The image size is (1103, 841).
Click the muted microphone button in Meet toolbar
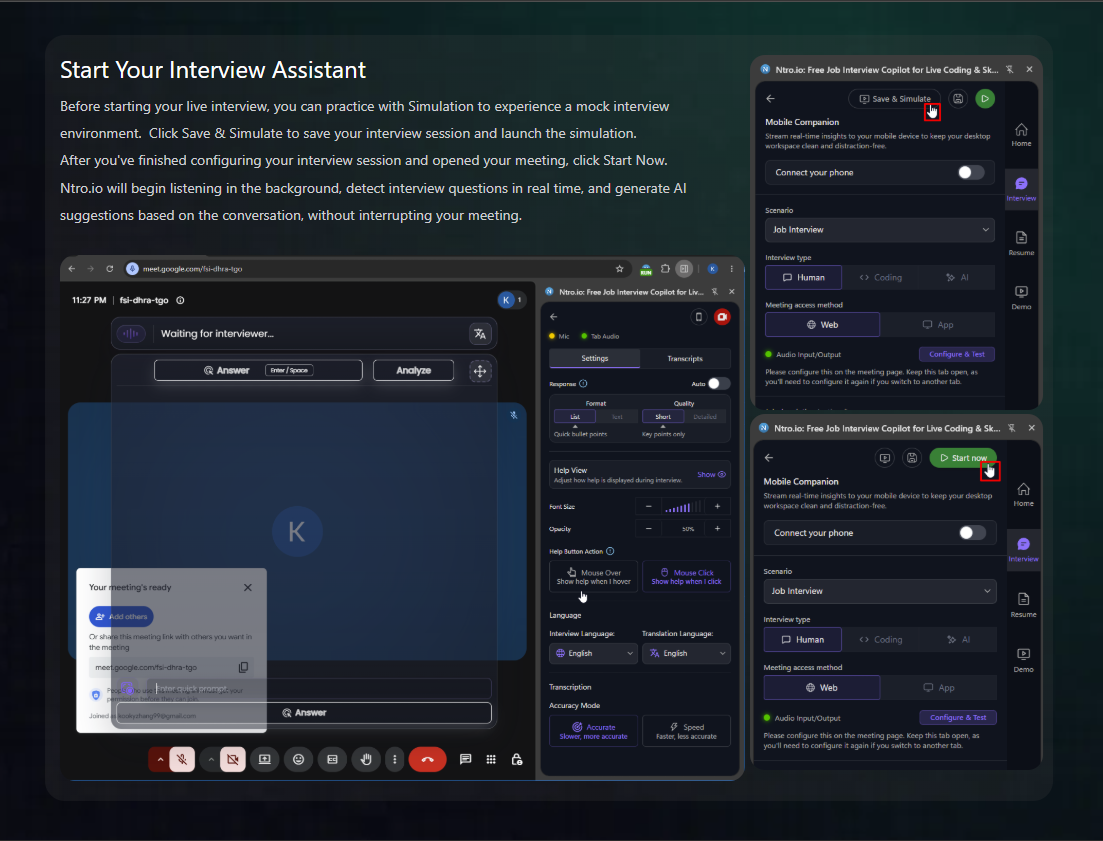tap(182, 759)
